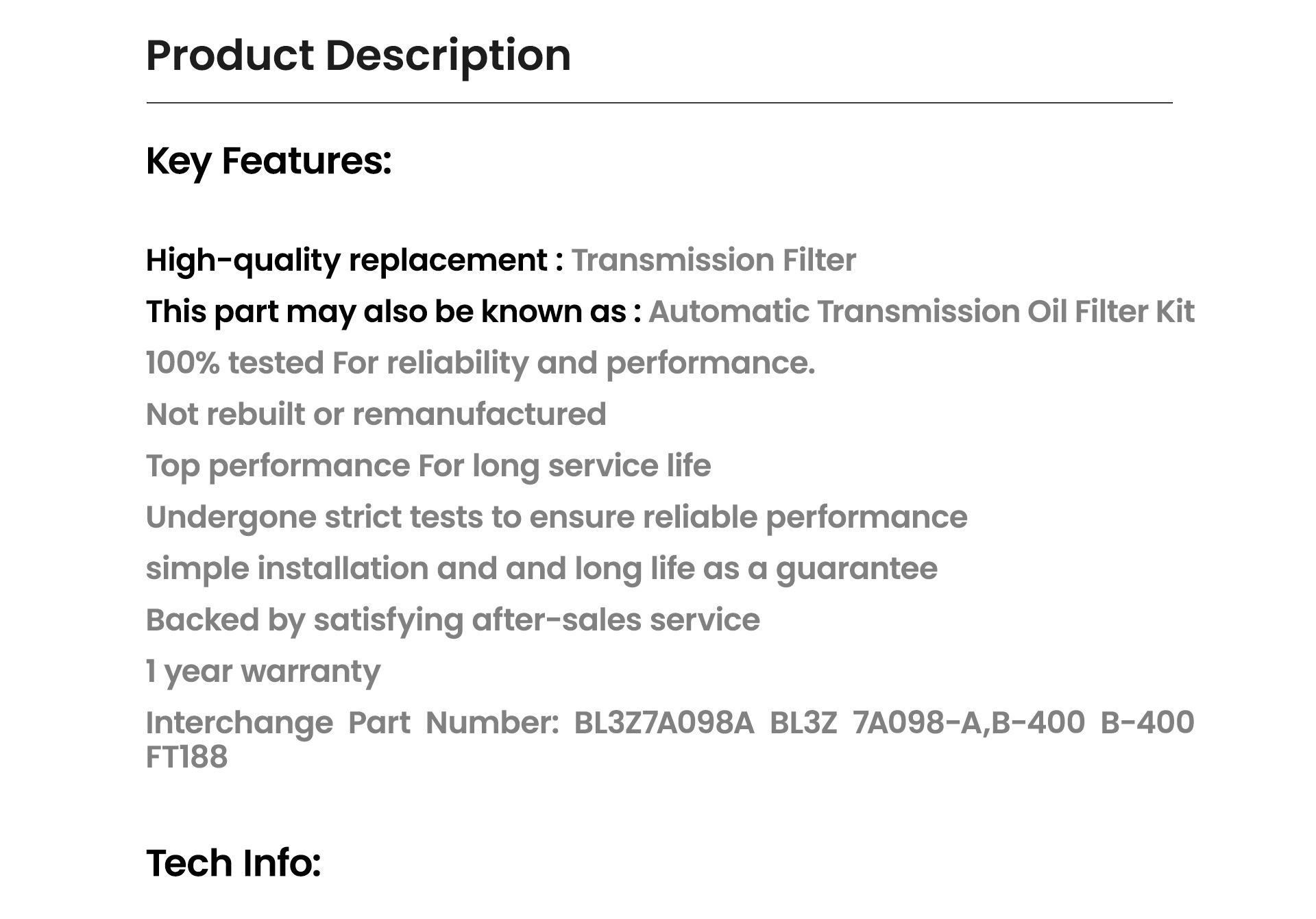Screen dimensions: 1316x919
Task: Click Backed by satisfying after-sales service
Action: [x=453, y=620]
